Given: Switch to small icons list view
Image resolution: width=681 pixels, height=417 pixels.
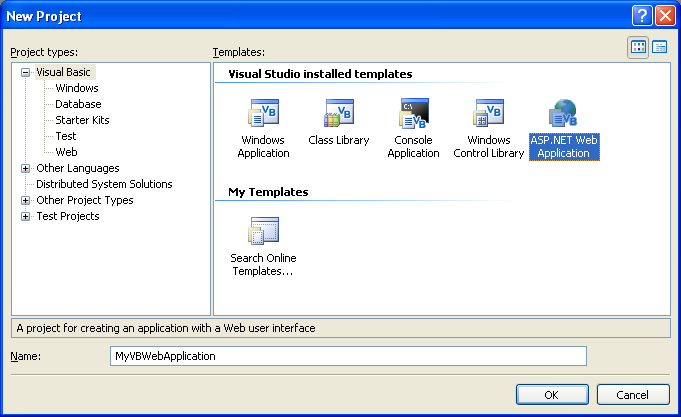Looking at the screenshot, I should pos(660,47).
